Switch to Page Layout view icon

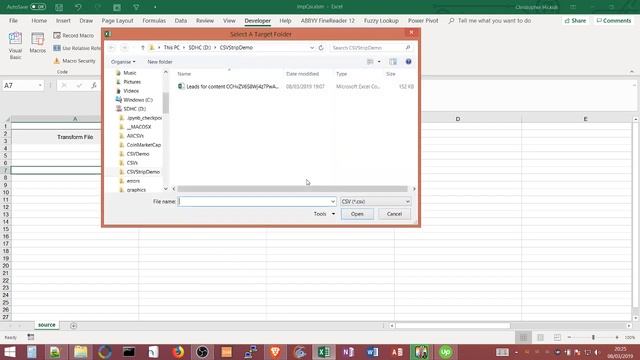click(x=540, y=338)
